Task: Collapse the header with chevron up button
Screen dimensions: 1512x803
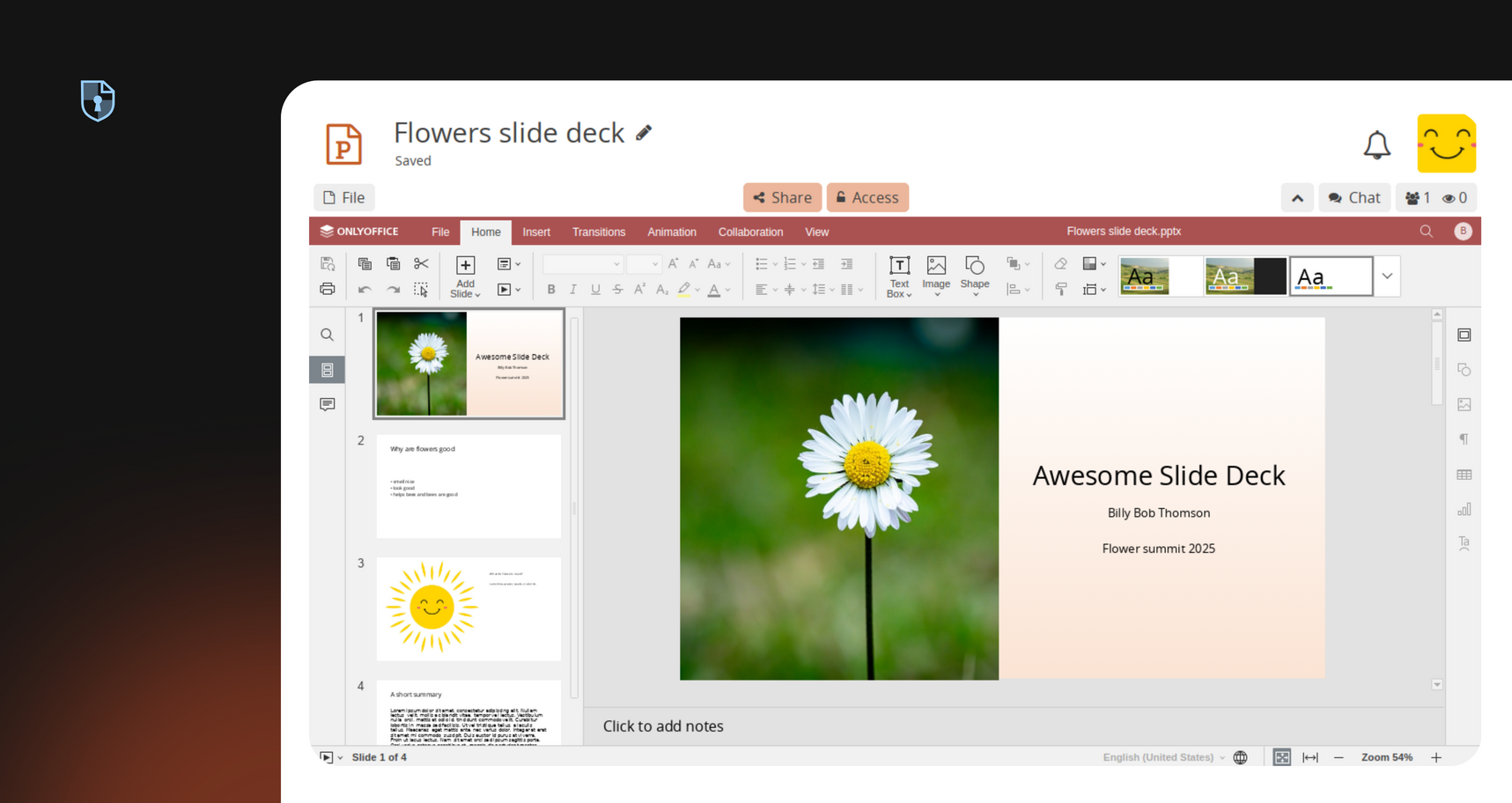Action: 1297,198
